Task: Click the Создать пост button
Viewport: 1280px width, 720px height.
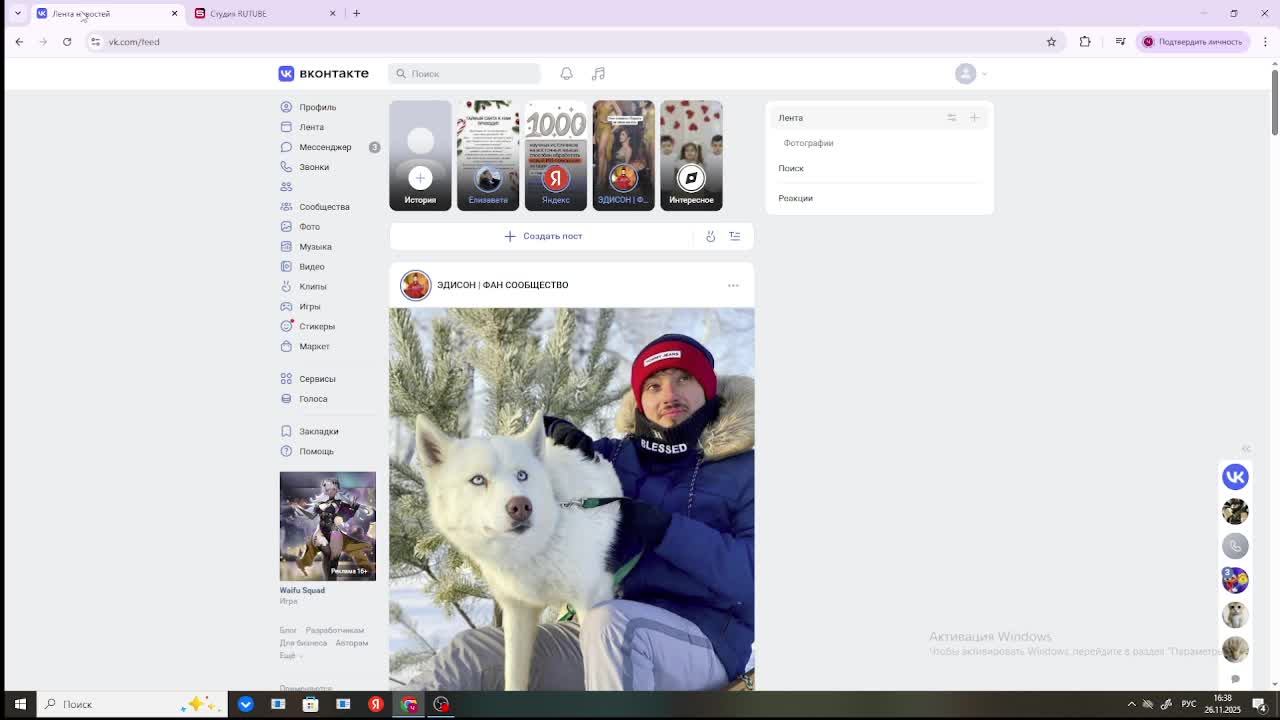Action: [x=543, y=237]
